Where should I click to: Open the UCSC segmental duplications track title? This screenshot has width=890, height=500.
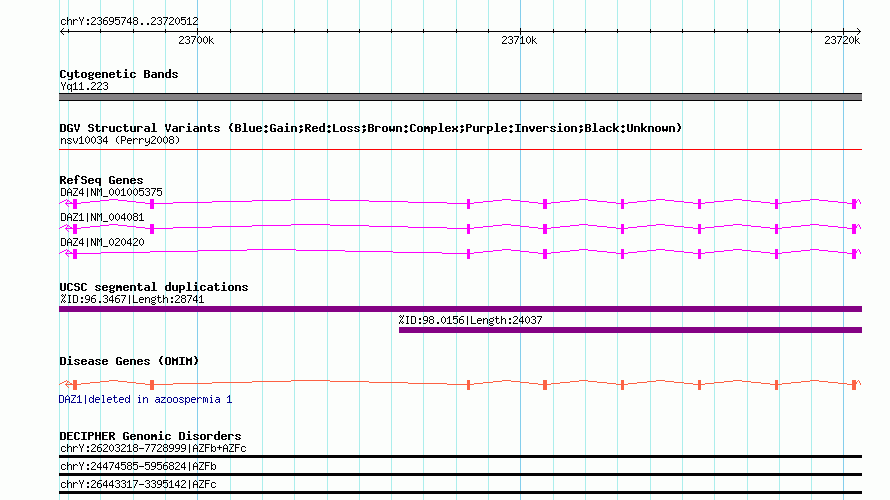coord(154,287)
